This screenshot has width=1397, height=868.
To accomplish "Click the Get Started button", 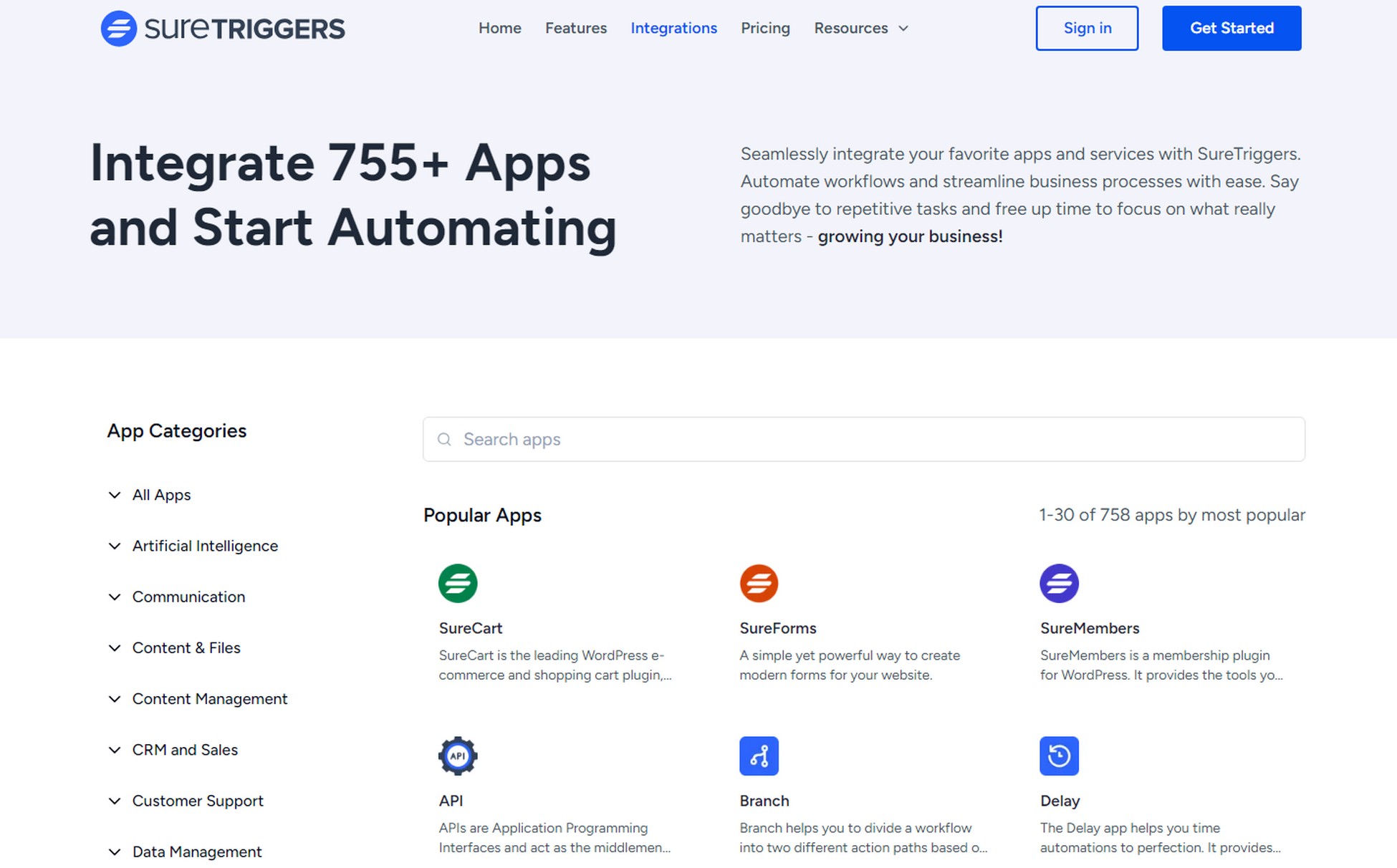I will [x=1231, y=27].
